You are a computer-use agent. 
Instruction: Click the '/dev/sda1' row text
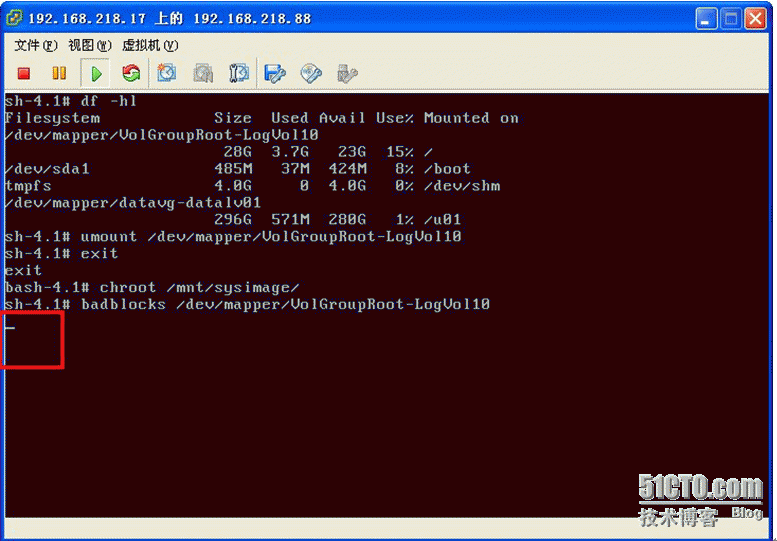pos(47,169)
